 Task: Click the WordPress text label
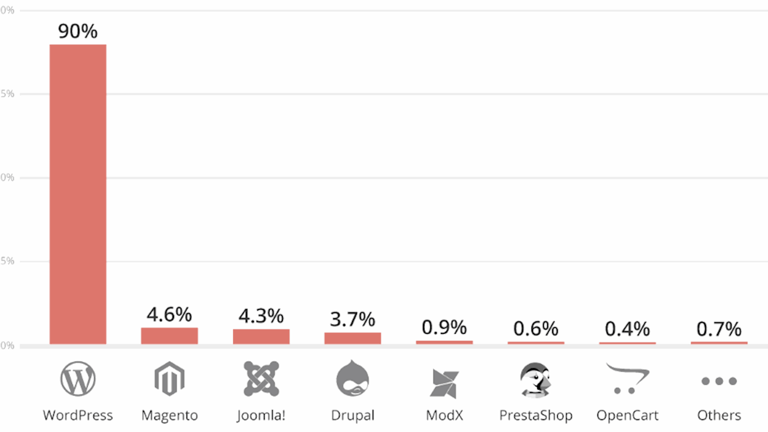(78, 414)
